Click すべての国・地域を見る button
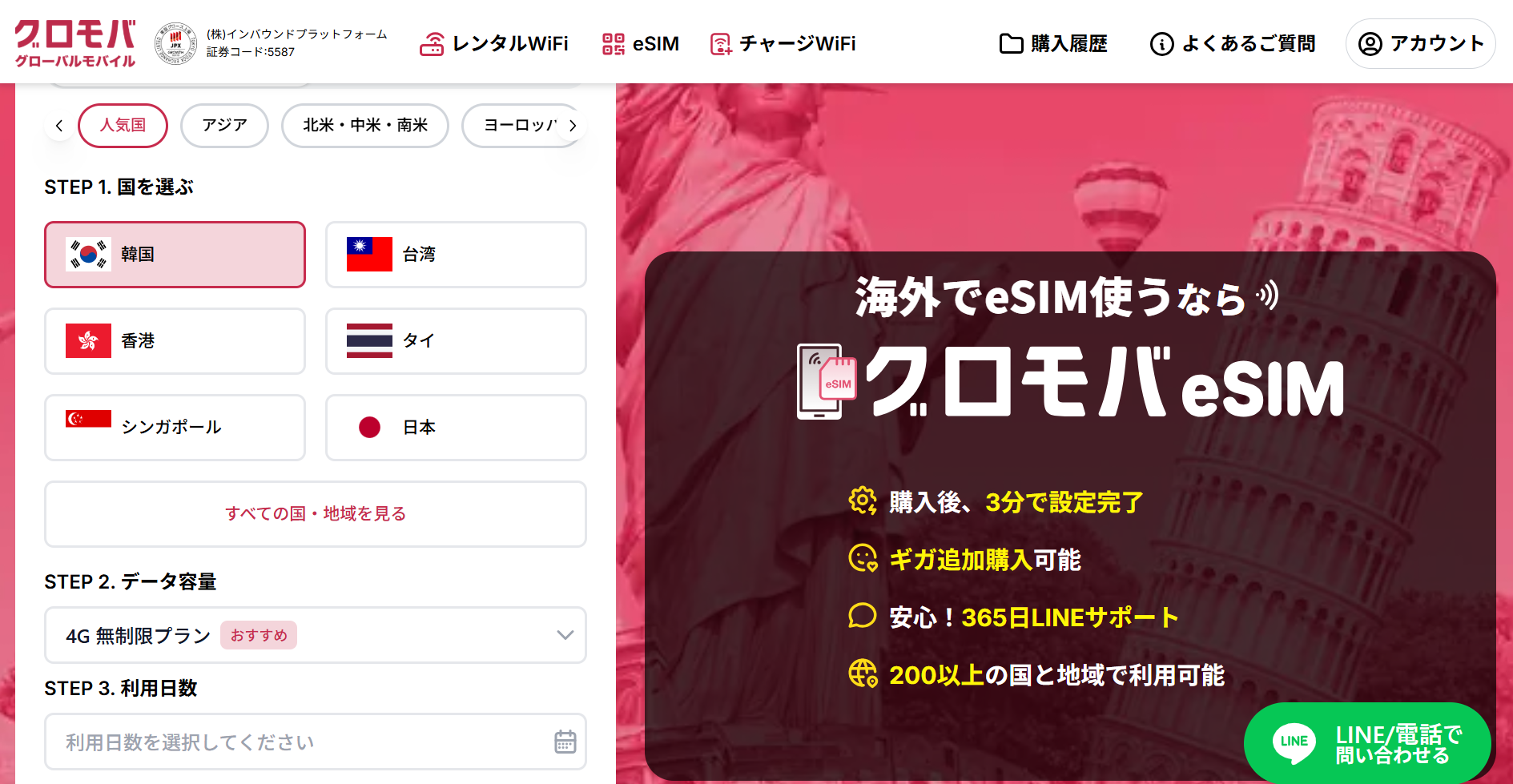Viewport: 1513px width, 784px height. point(316,514)
